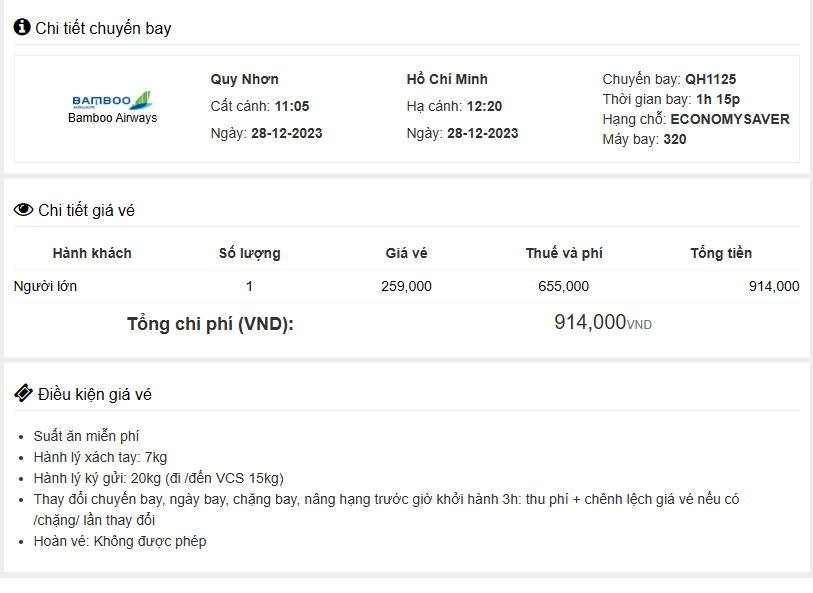This screenshot has height=593, width=813.
Task: Click the Hành khách column header
Action: (92, 253)
